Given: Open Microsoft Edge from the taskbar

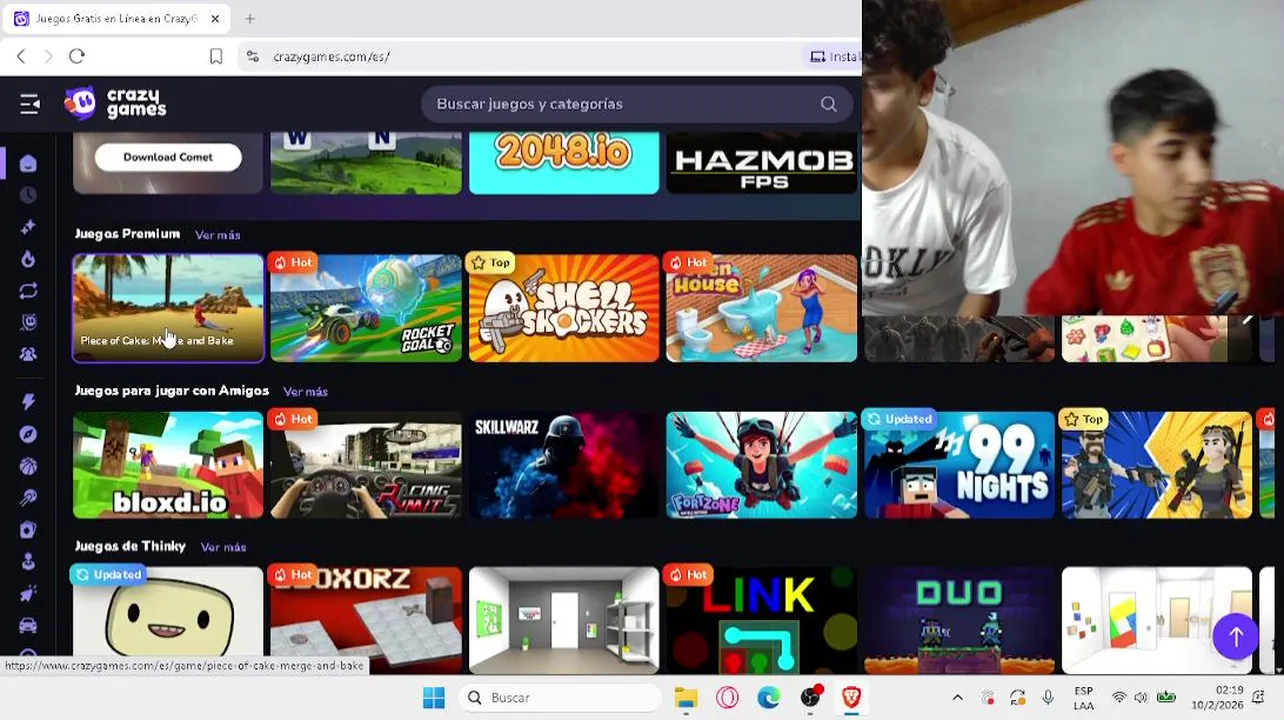Looking at the screenshot, I should pyautogui.click(x=768, y=698).
